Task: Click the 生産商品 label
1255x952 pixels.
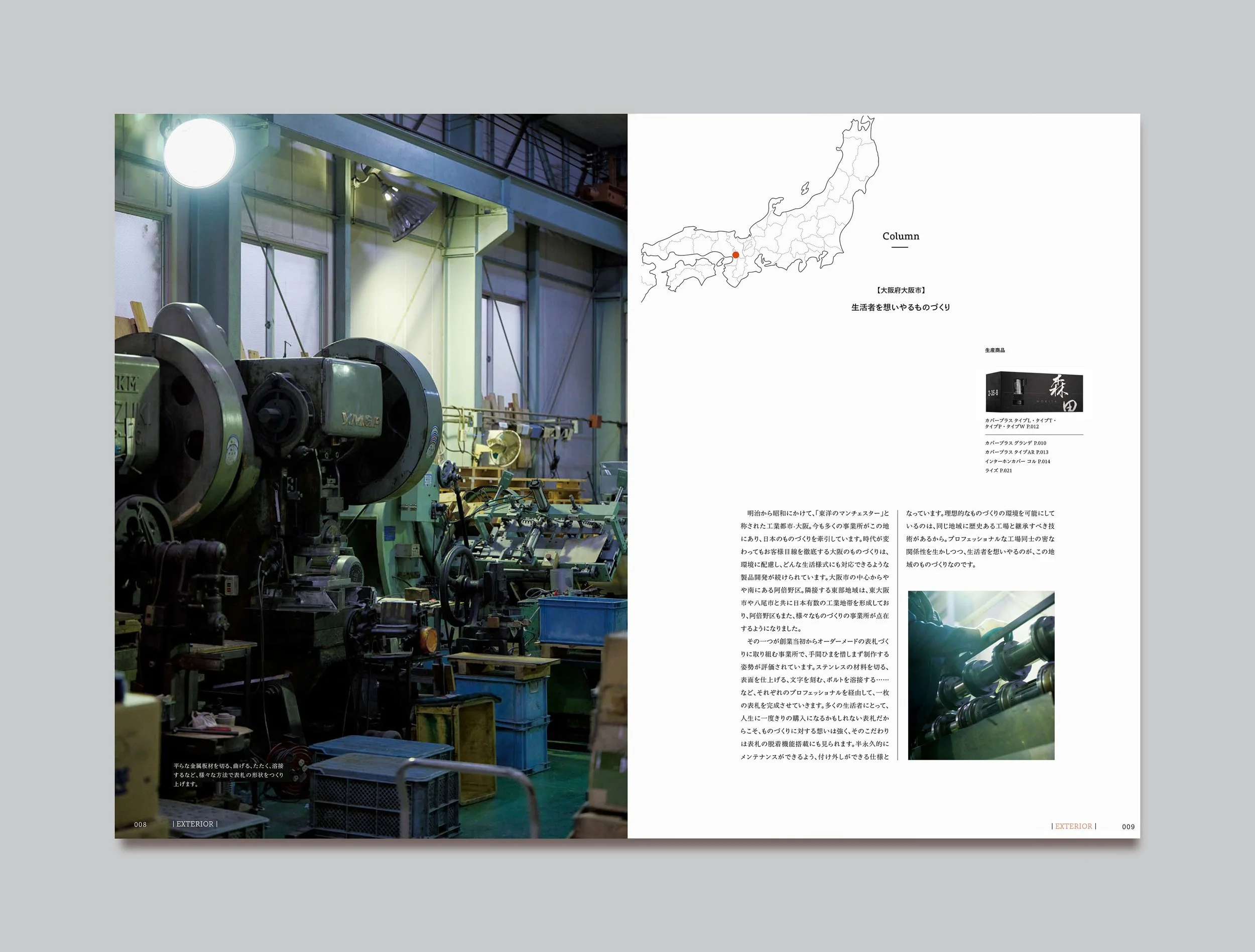Action: pos(994,351)
